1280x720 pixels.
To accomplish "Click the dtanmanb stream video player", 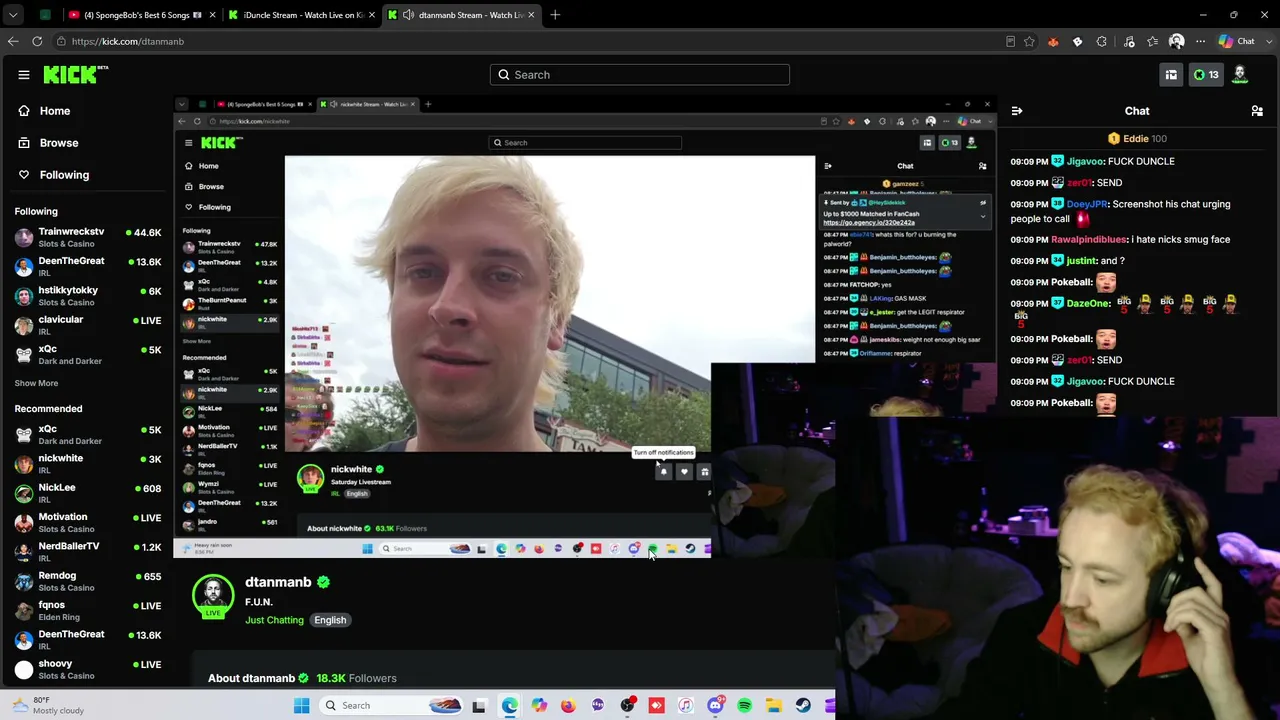I will 585,326.
